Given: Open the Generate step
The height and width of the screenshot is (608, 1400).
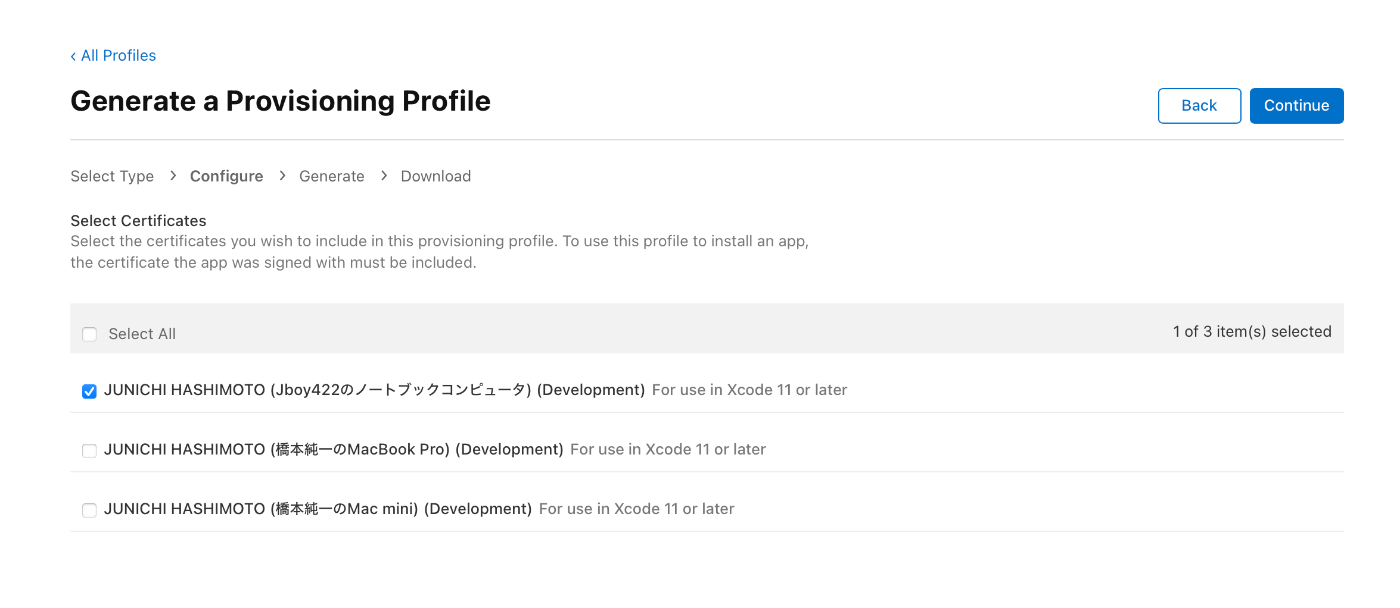Looking at the screenshot, I should point(332,176).
